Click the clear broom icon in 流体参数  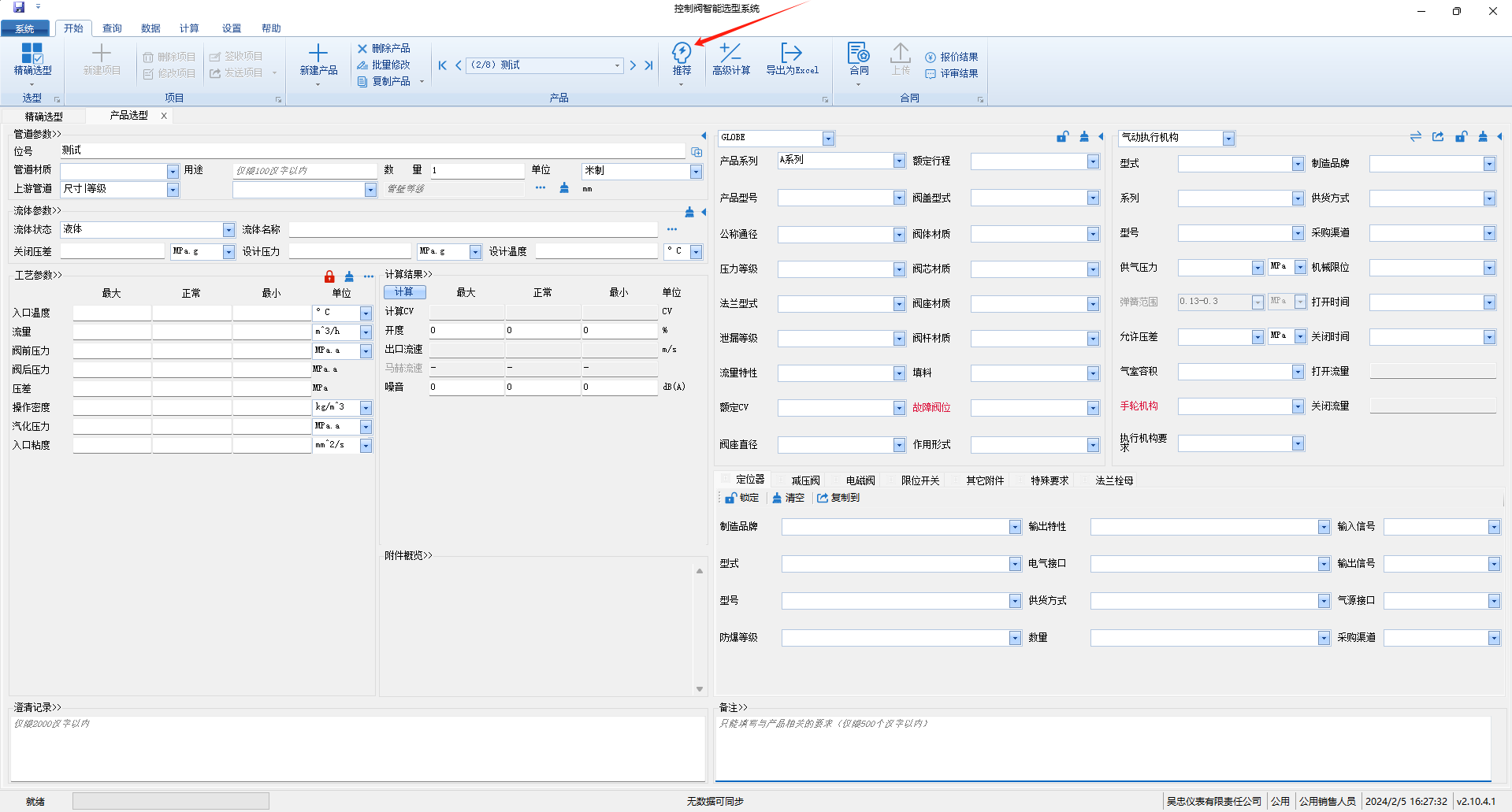tap(689, 212)
